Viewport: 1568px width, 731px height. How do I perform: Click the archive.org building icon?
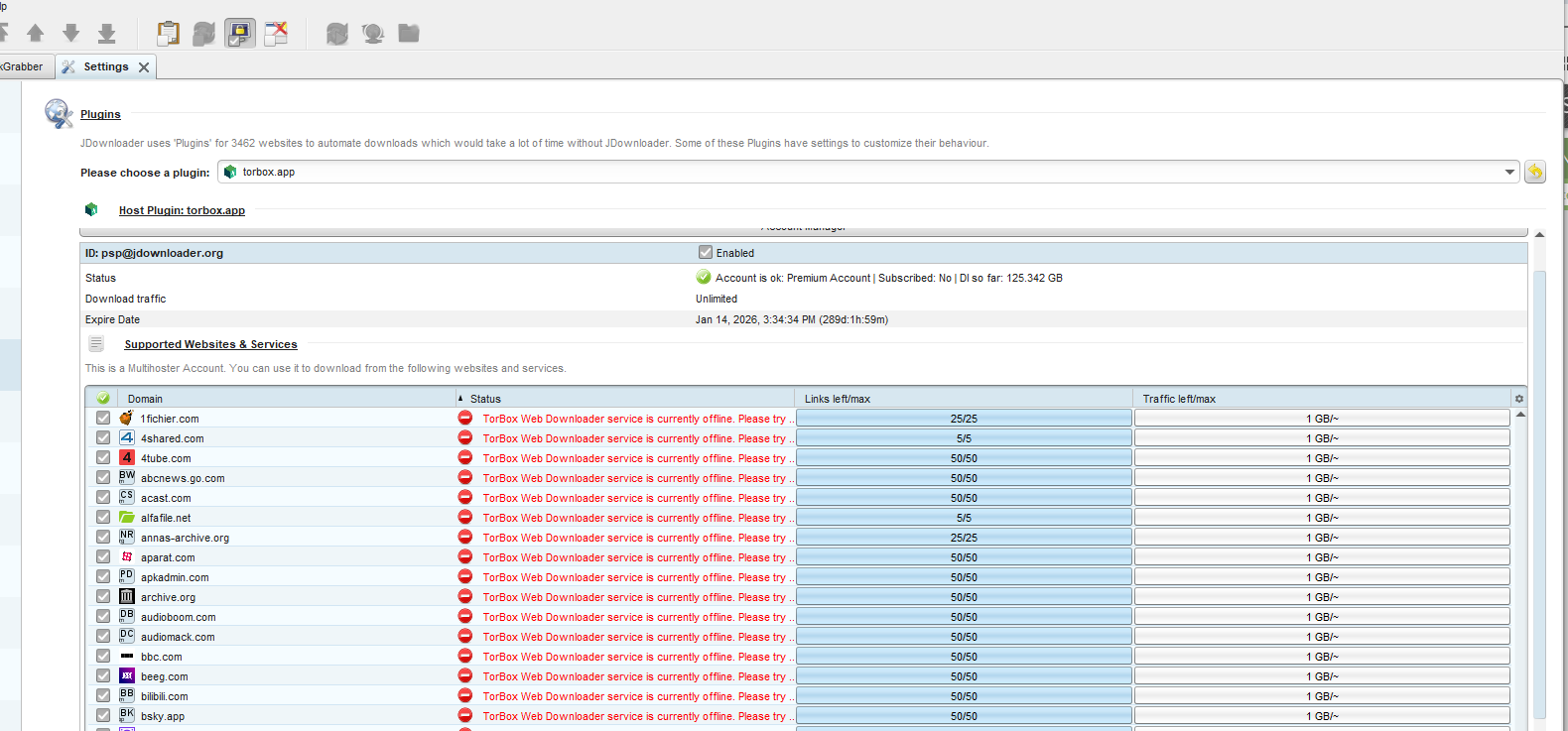coord(127,596)
